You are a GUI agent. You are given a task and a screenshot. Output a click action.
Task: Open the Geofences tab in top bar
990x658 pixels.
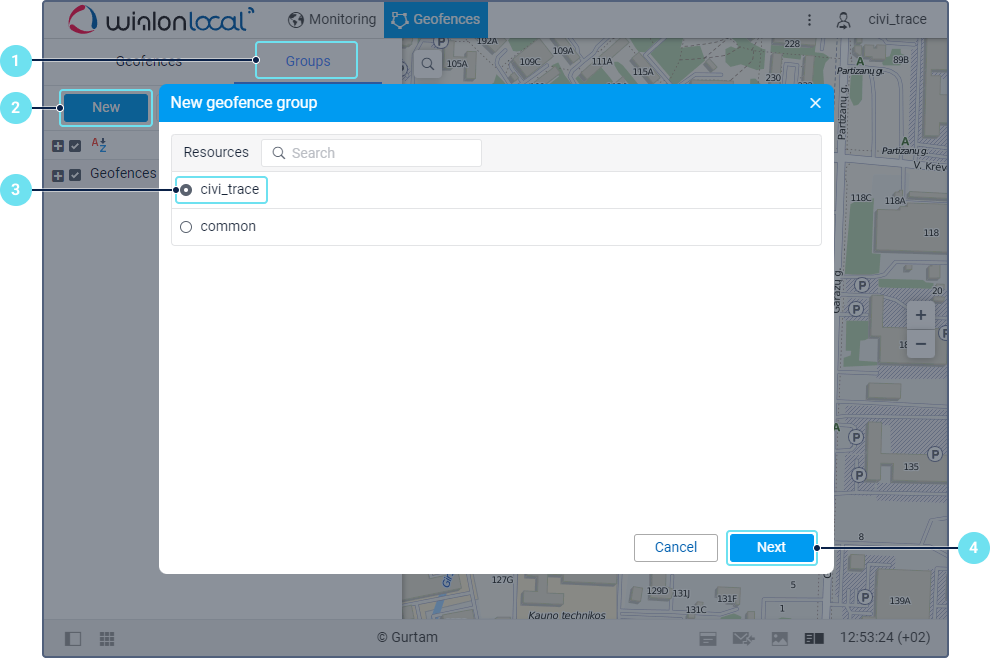tap(436, 20)
